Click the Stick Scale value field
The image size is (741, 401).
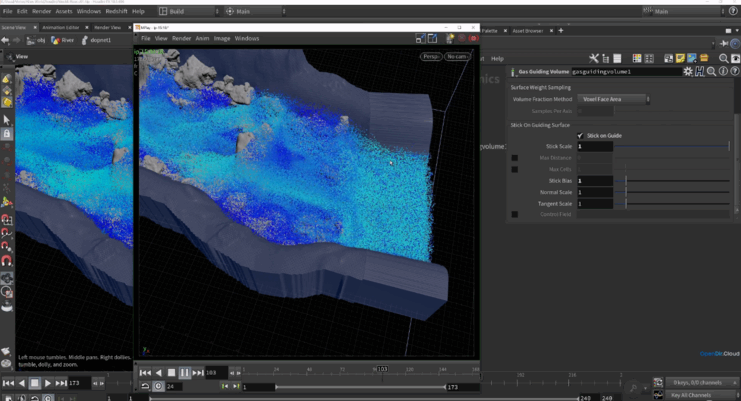594,147
